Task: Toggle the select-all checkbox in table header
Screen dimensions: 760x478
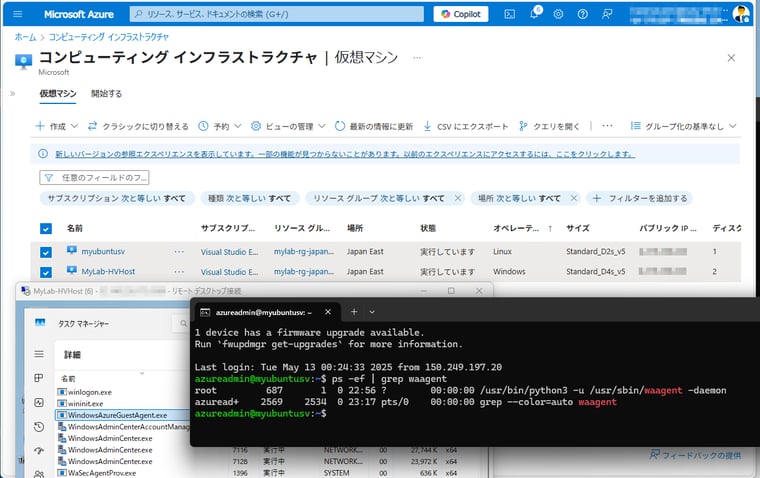Action: (x=46, y=228)
